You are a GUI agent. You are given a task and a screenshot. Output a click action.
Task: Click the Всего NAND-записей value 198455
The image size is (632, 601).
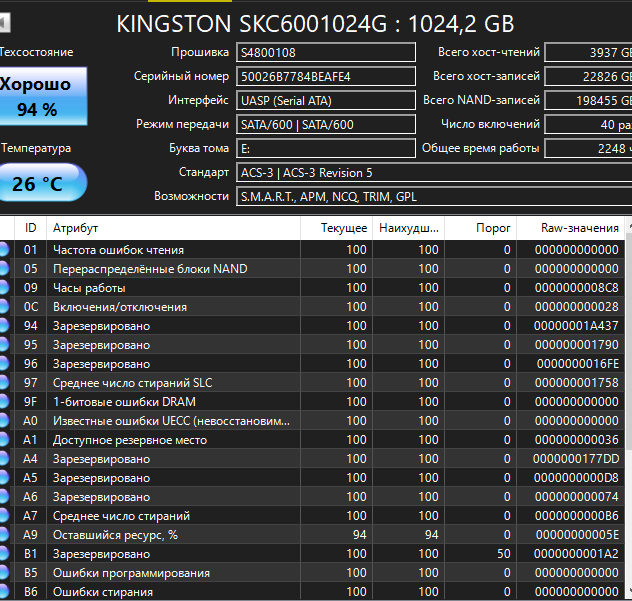(588, 100)
